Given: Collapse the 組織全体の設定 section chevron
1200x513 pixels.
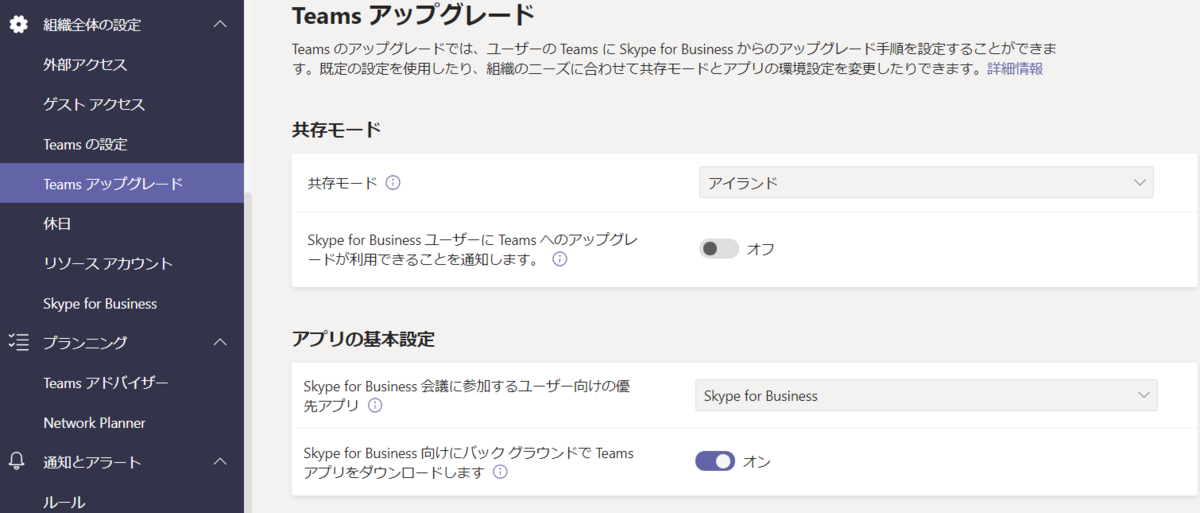Looking at the screenshot, I should [221, 24].
